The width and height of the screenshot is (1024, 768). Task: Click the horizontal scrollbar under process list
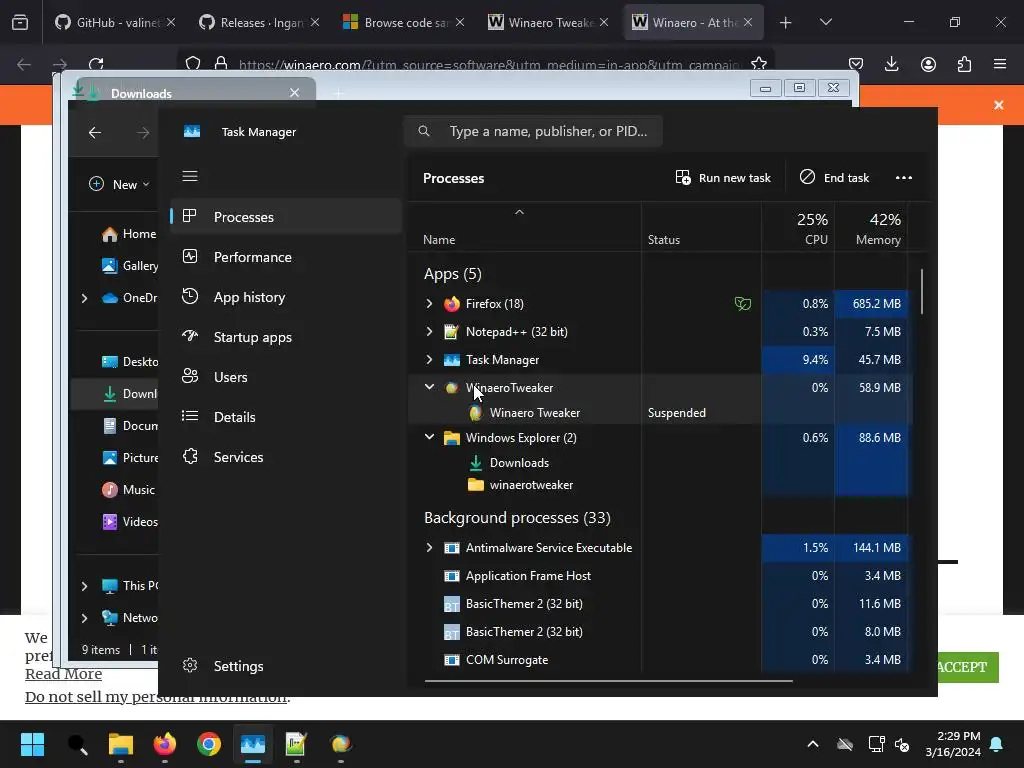click(608, 680)
